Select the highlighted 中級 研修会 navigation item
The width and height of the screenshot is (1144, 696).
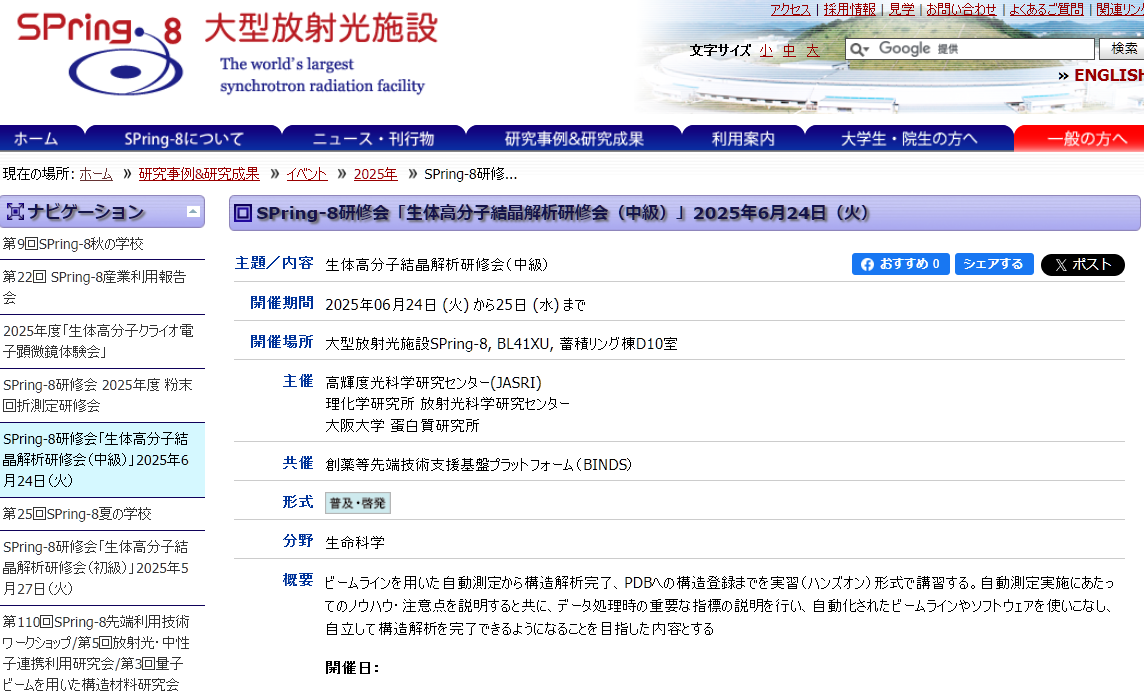[x=102, y=460]
